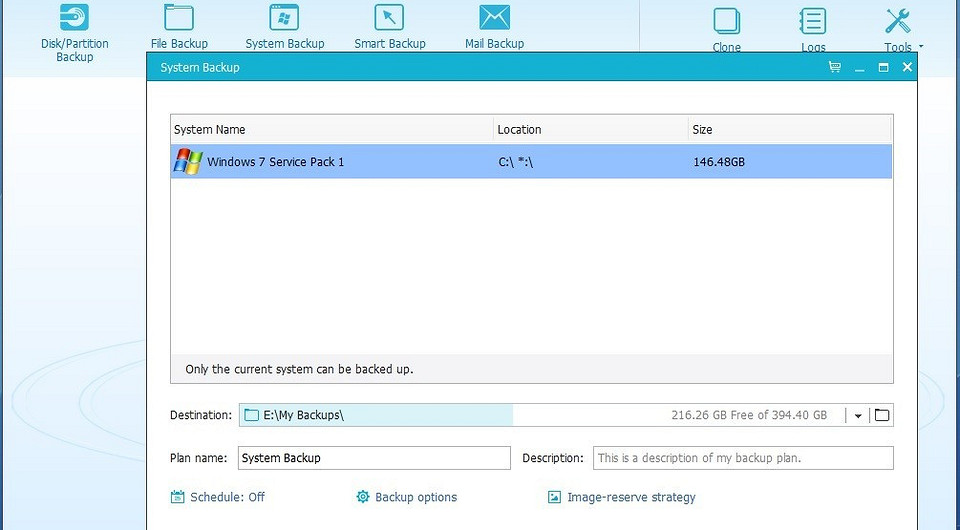
Task: Browse for destination folder icon
Action: (881, 415)
